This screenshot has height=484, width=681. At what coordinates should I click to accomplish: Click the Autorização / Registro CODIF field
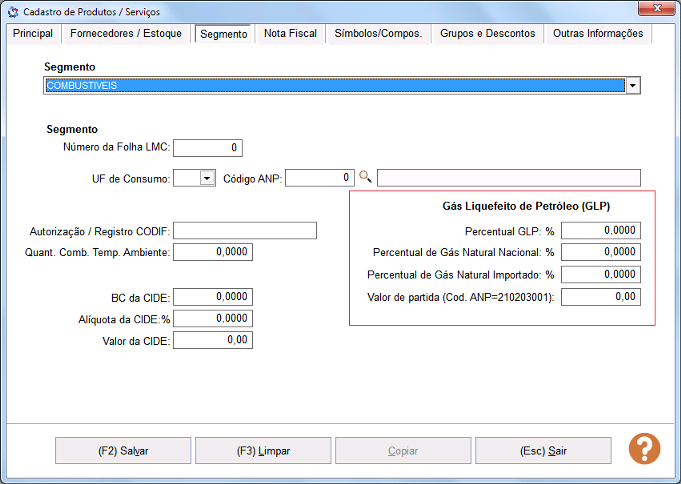tap(245, 231)
